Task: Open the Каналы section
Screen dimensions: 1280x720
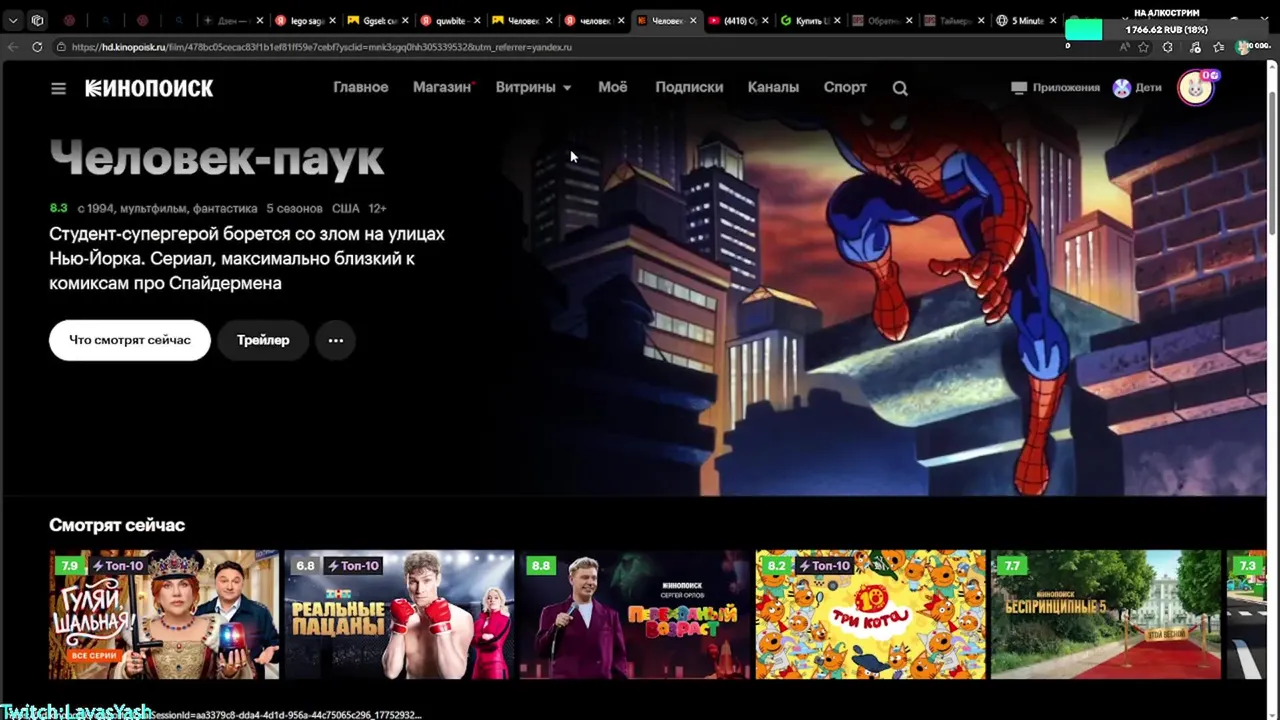Action: [x=773, y=88]
